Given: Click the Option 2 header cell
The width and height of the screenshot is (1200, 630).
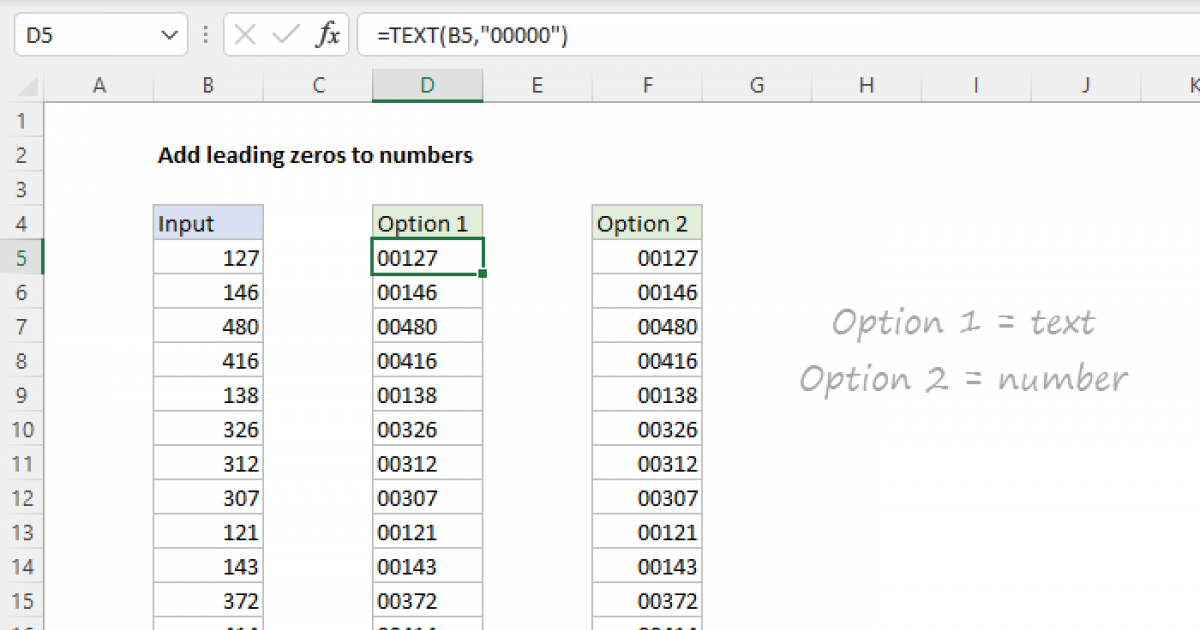Looking at the screenshot, I should point(646,223).
